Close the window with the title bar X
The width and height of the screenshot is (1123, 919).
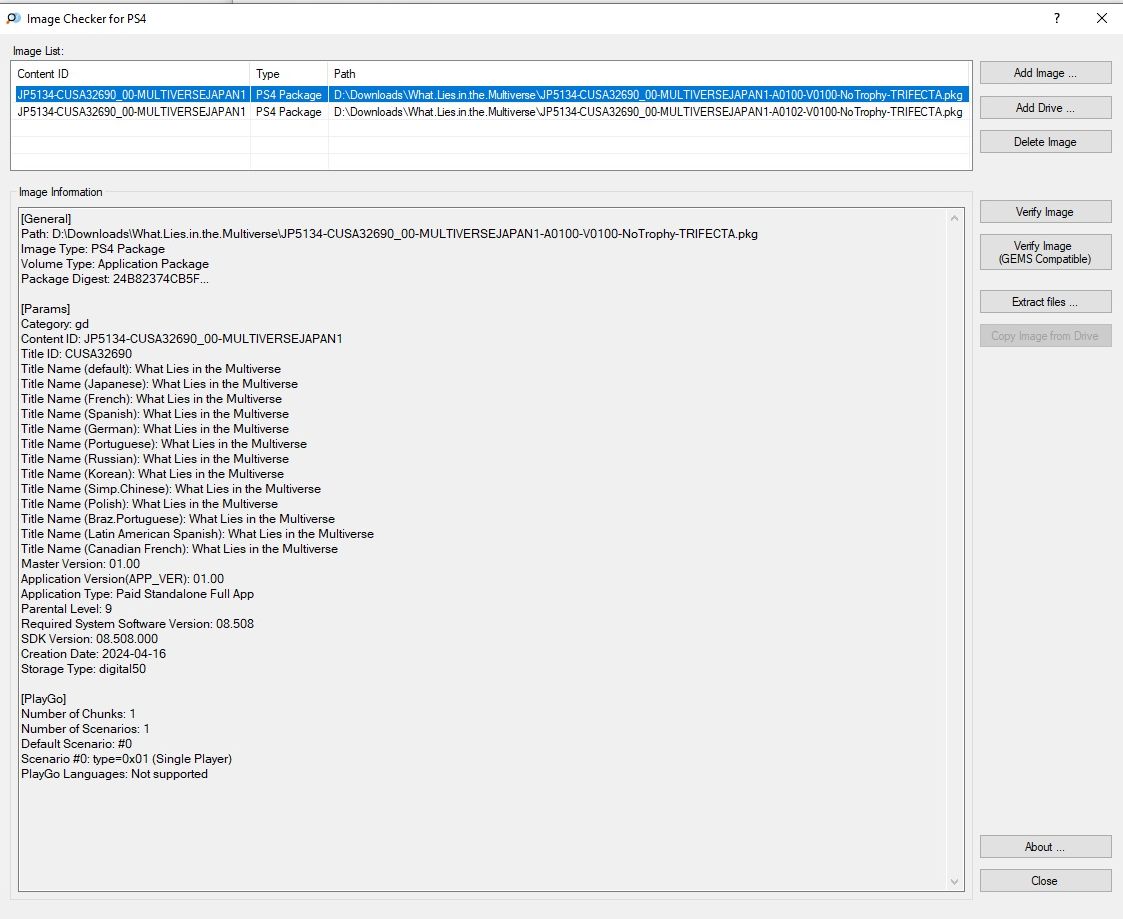click(x=1102, y=18)
